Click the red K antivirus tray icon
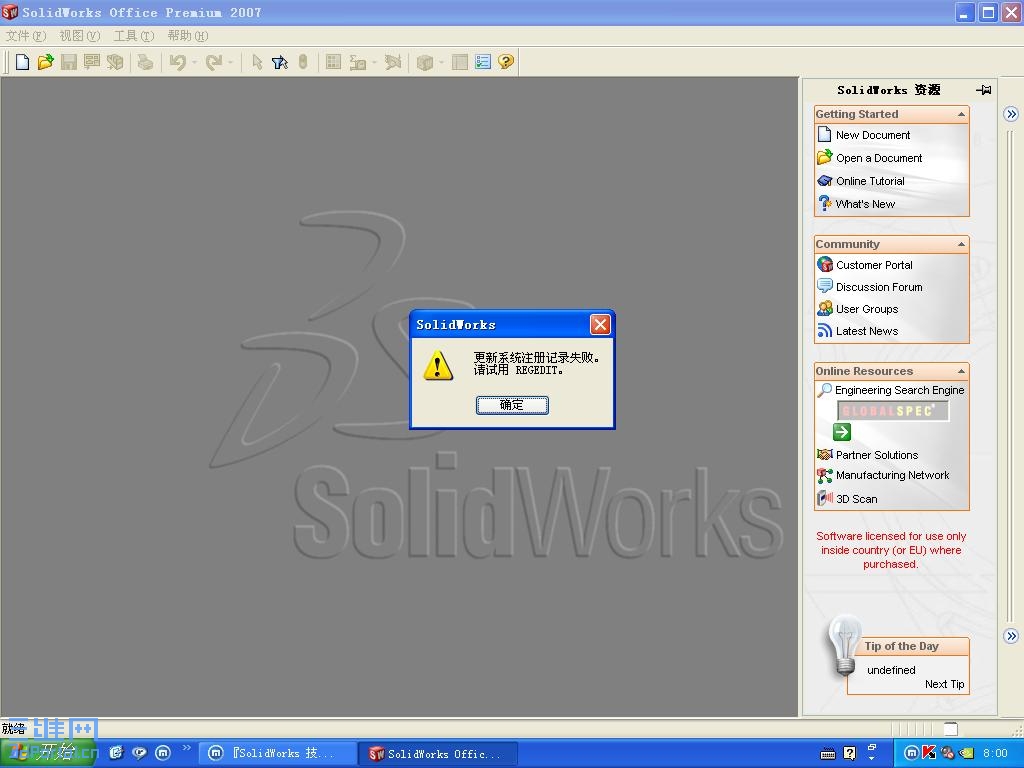This screenshot has width=1024, height=768. (x=929, y=754)
